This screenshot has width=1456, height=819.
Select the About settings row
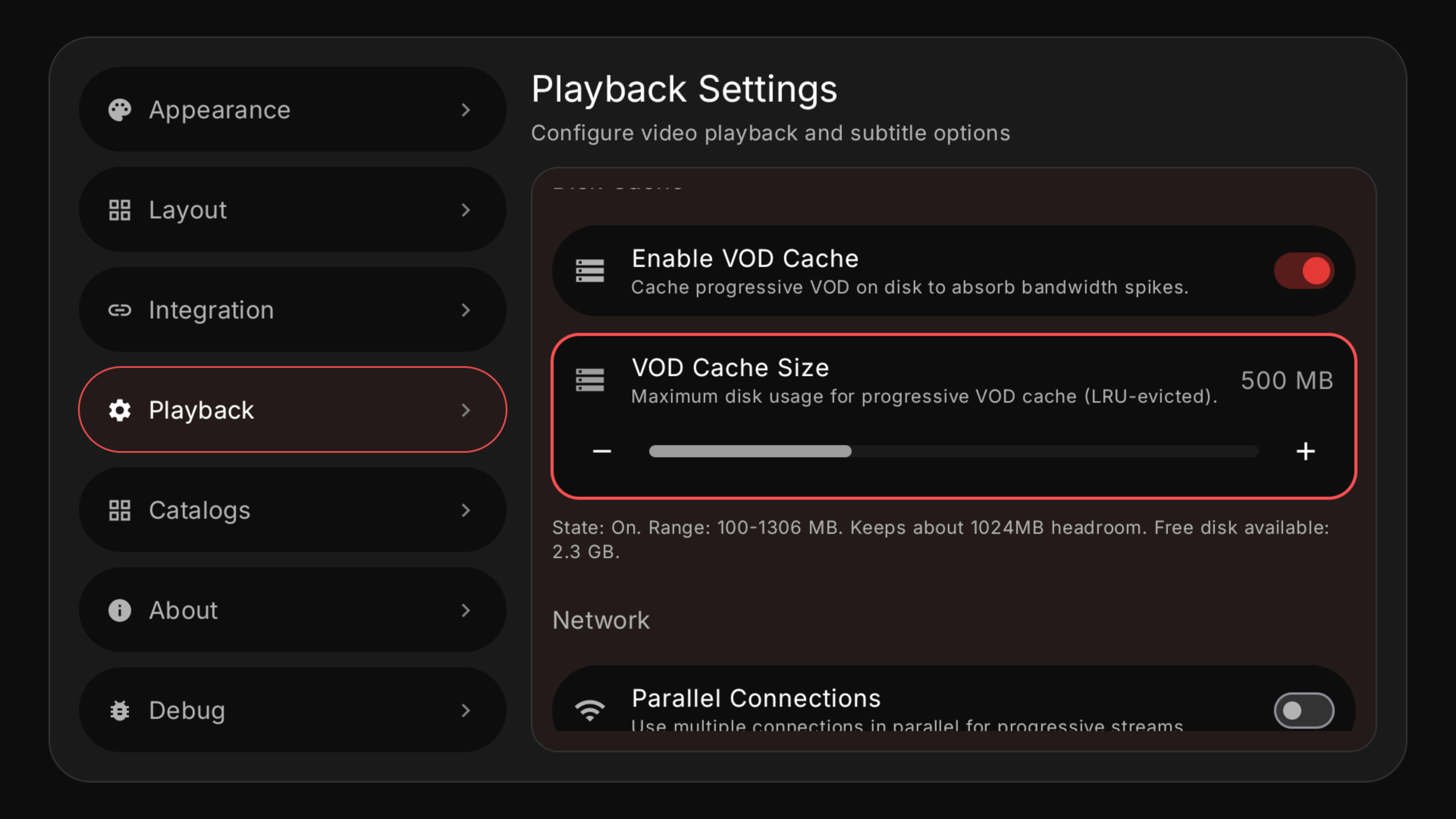pyautogui.click(x=292, y=610)
